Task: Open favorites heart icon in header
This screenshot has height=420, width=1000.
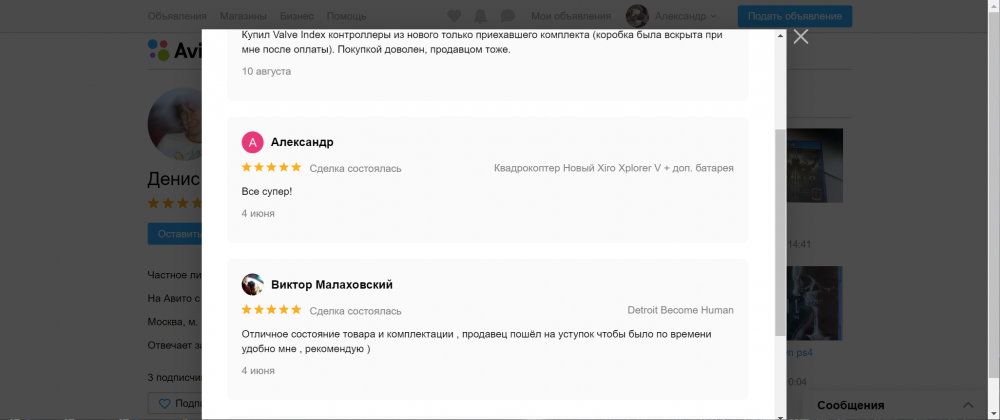Action: (x=453, y=16)
